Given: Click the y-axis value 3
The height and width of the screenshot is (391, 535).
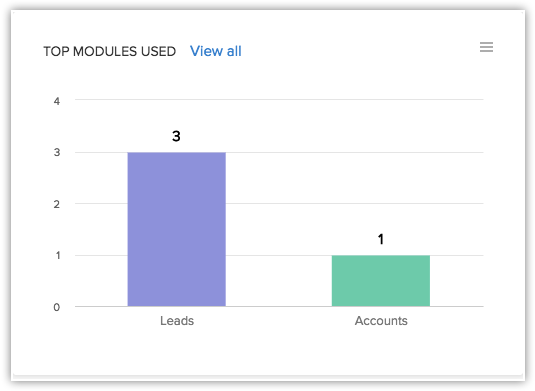Looking at the screenshot, I should [57, 152].
